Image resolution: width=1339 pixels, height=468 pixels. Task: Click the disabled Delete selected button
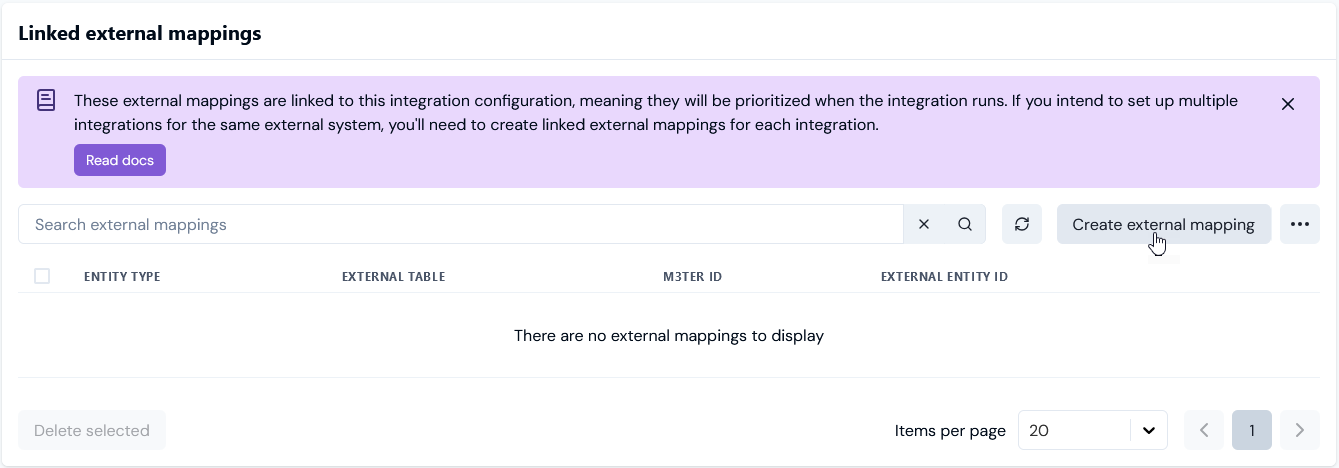(92, 430)
